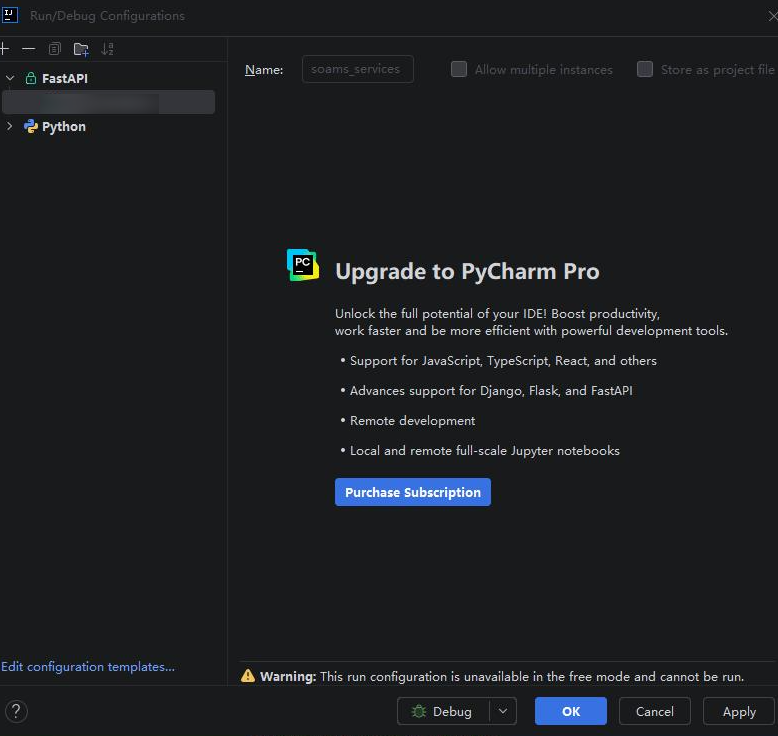Expand the Python configuration group

point(10,127)
